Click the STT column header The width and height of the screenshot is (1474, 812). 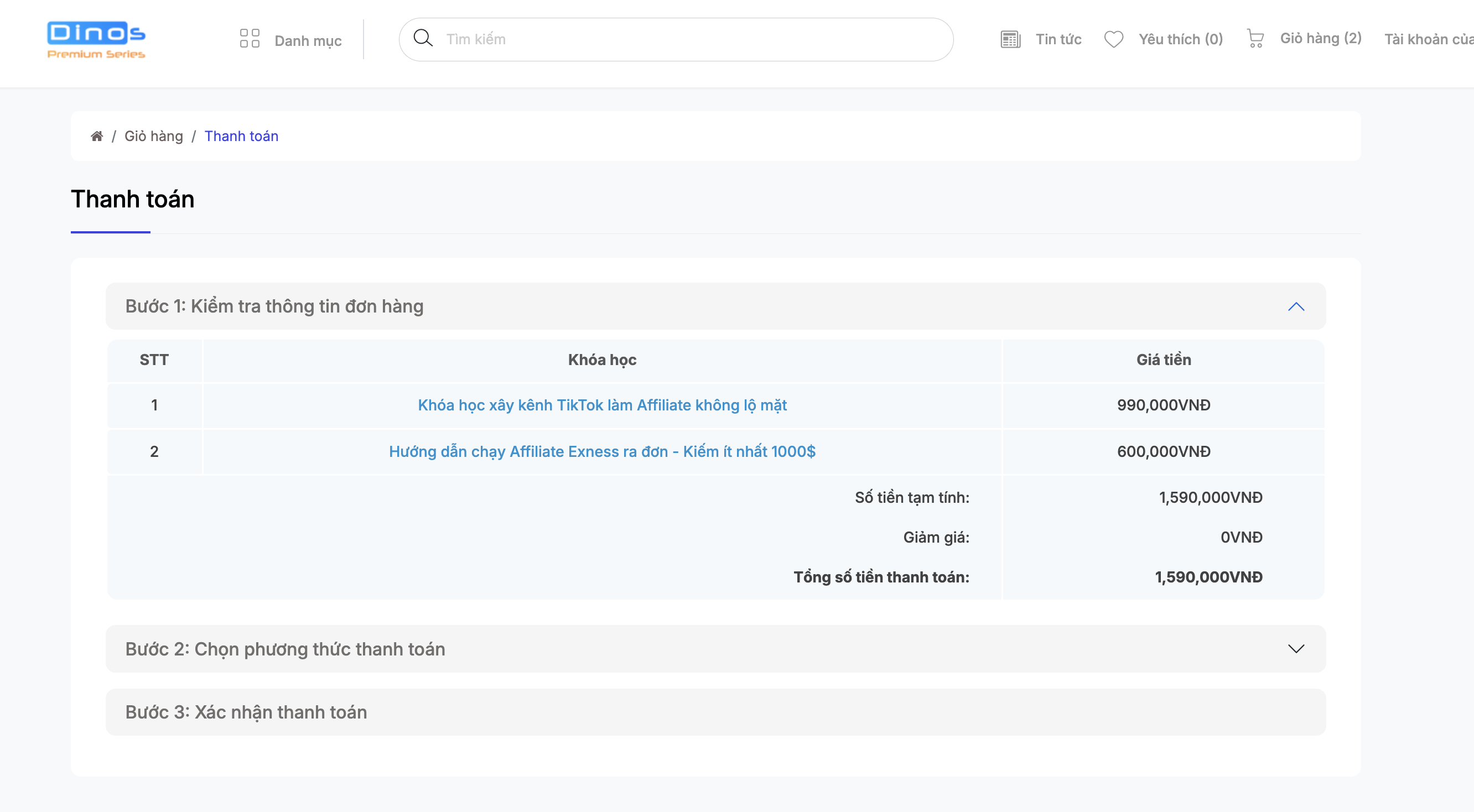coord(154,360)
